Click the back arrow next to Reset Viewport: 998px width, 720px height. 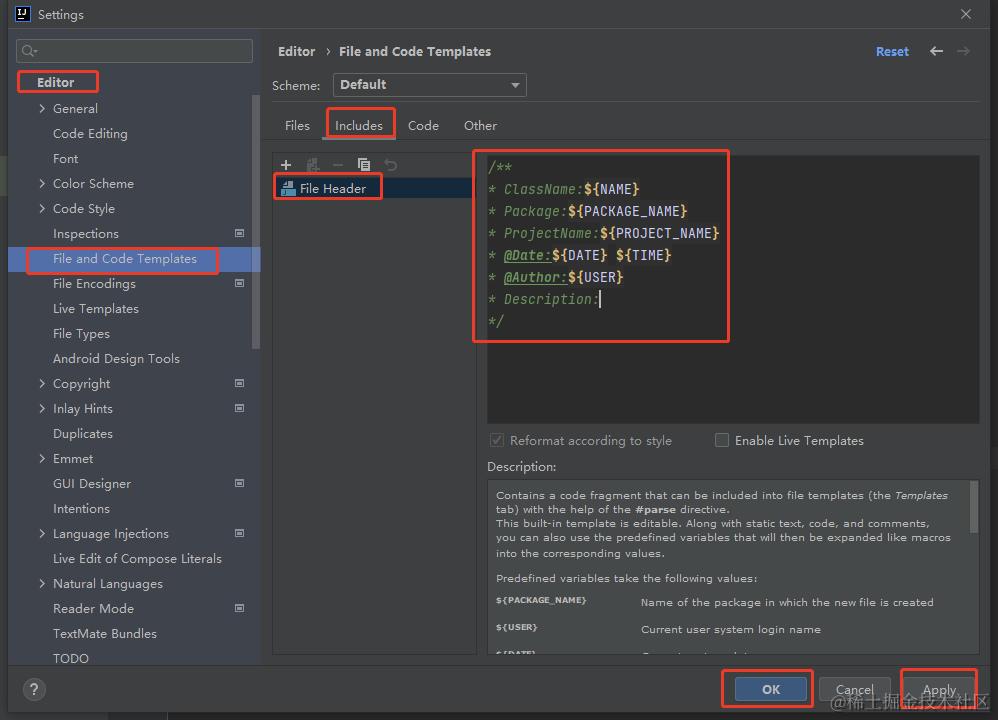[x=936, y=51]
